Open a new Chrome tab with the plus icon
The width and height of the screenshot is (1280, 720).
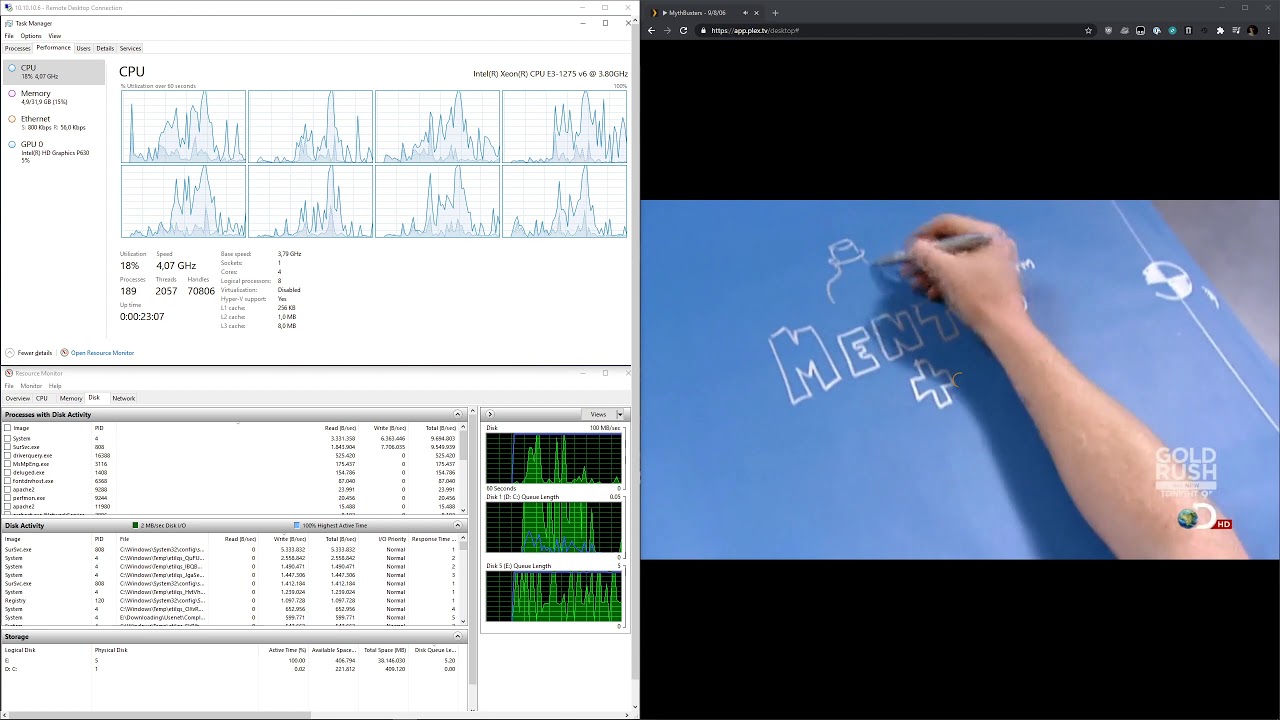(775, 13)
